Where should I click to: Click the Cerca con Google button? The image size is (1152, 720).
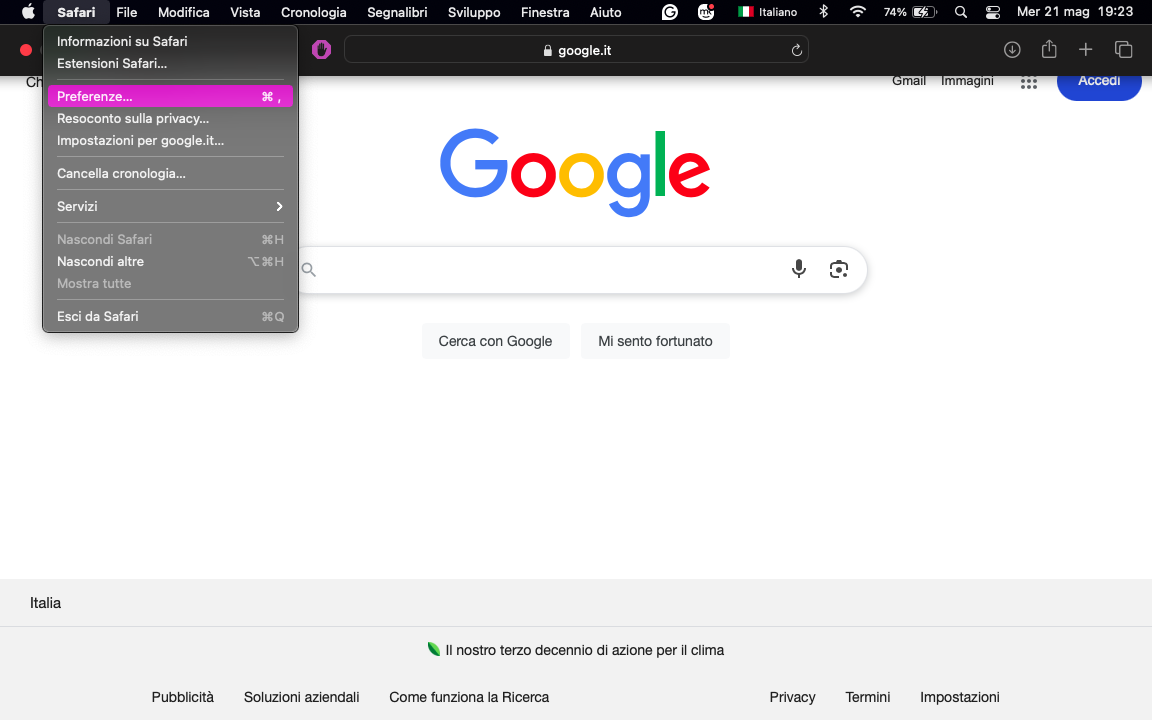495,340
